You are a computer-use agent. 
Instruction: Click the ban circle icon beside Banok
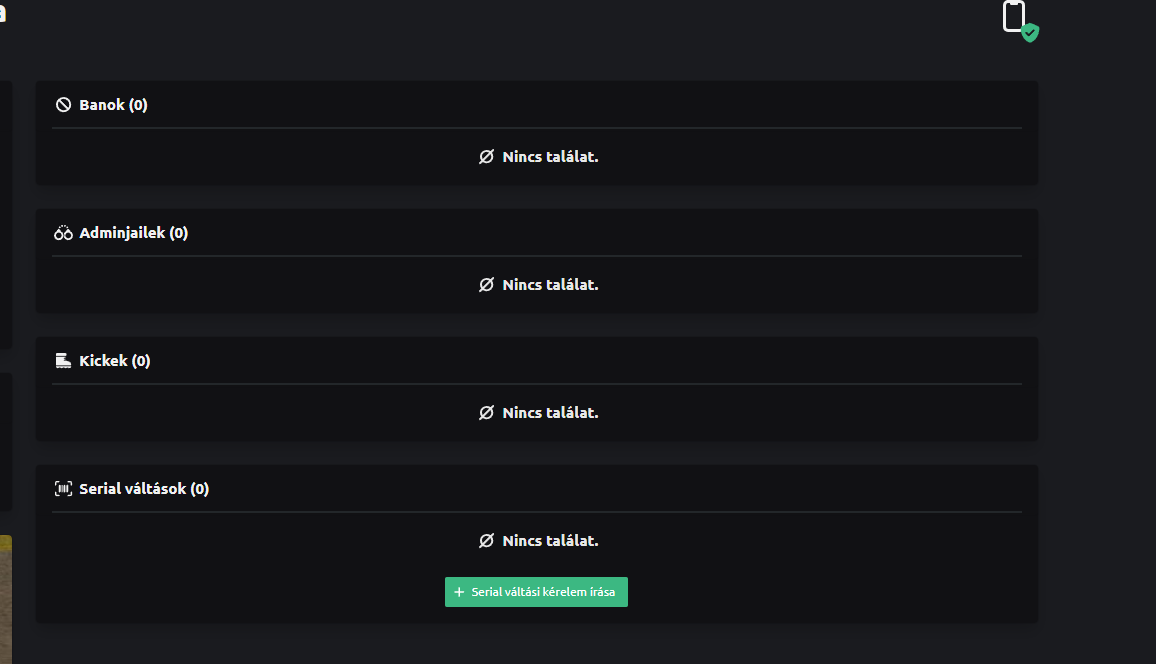coord(63,105)
